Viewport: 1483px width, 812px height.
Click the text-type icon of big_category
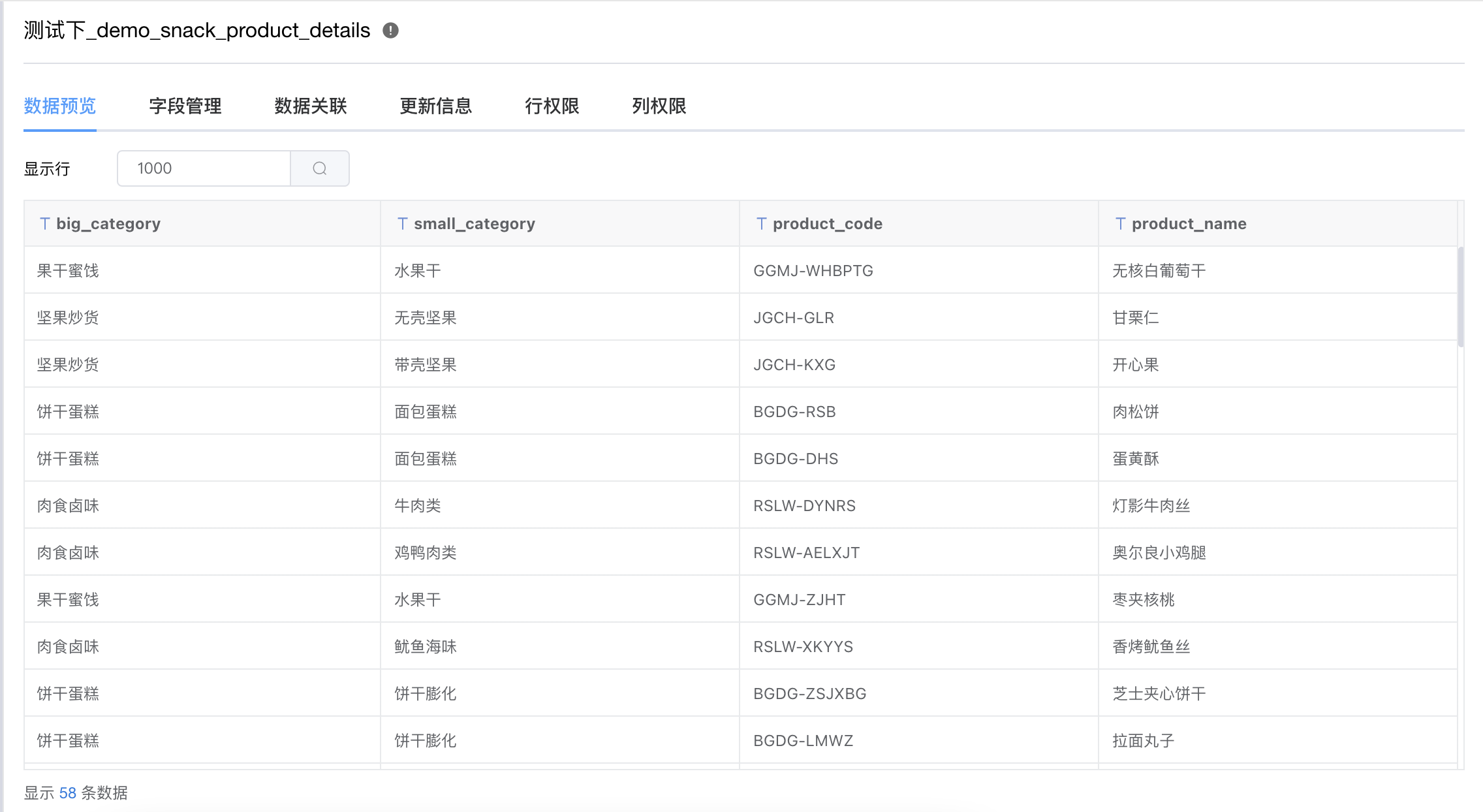(44, 224)
